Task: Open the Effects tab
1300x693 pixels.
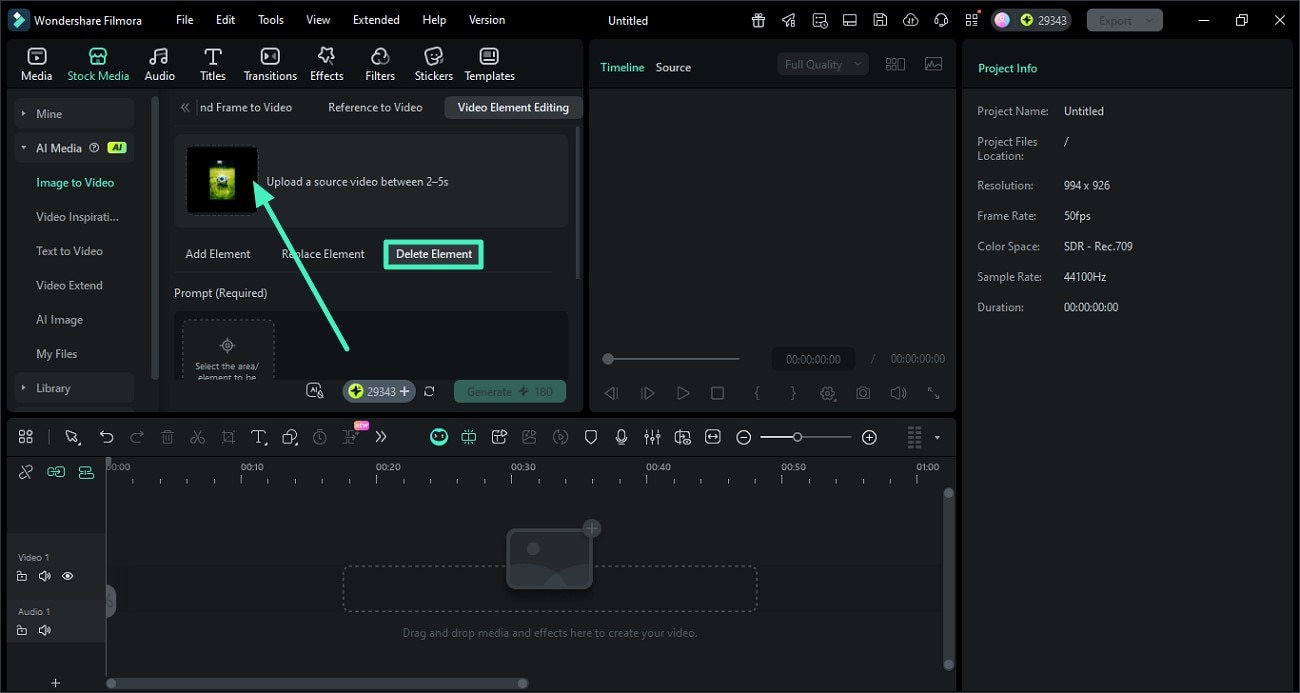Action: [x=326, y=65]
